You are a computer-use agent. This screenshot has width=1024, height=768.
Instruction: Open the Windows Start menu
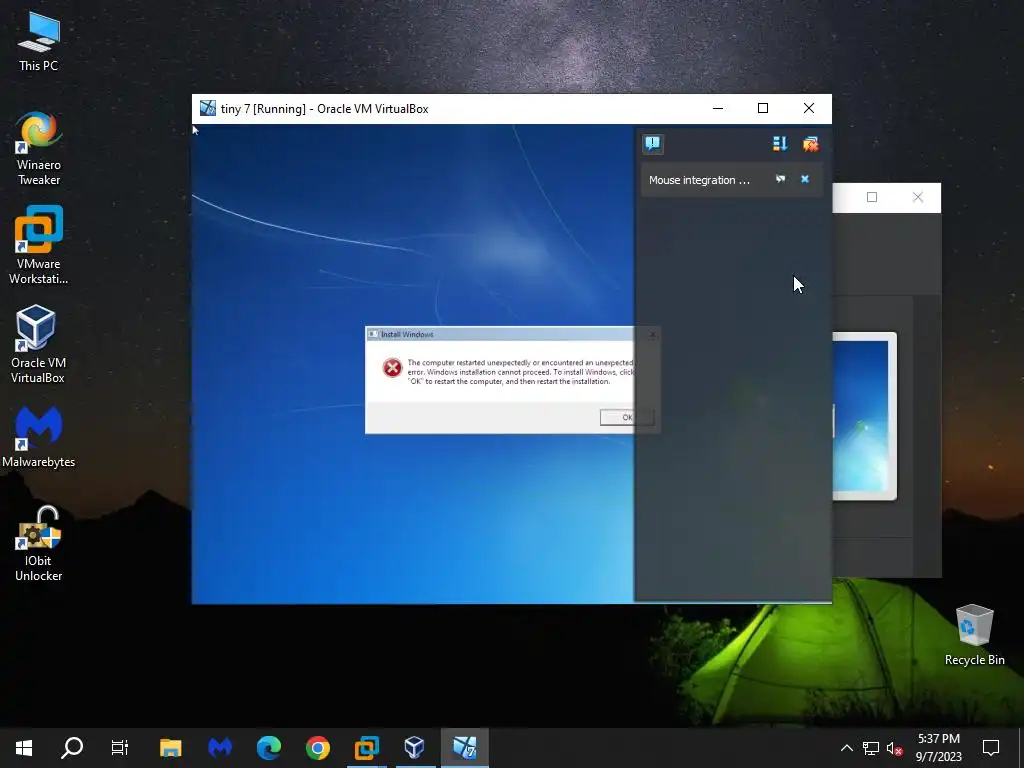point(24,748)
